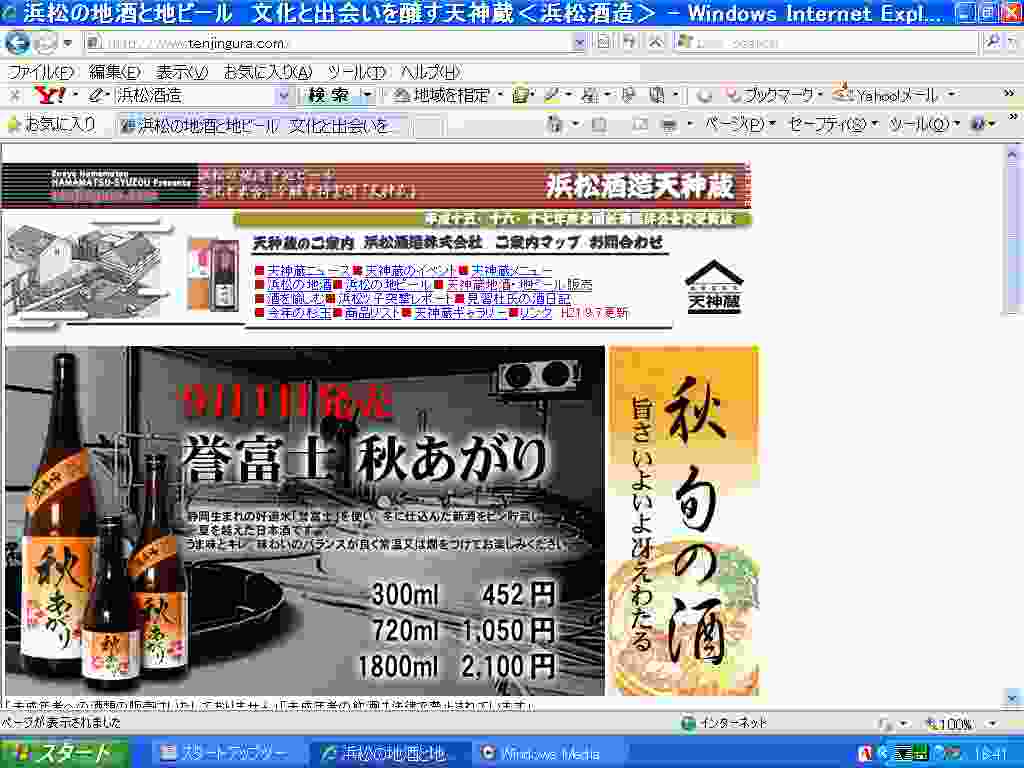Viewport: 1024px width, 768px height.
Task: Expand the address bar URL history dropdown
Action: click(579, 43)
